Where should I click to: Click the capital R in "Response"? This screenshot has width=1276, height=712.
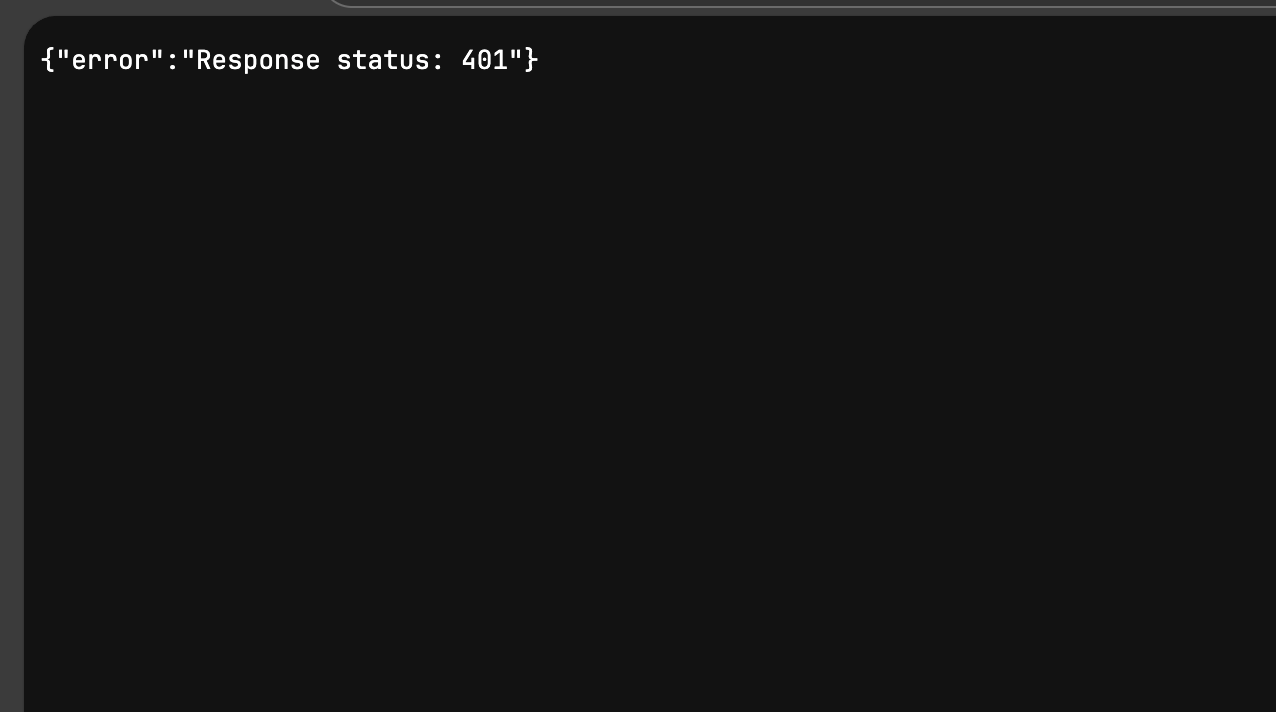[204, 61]
